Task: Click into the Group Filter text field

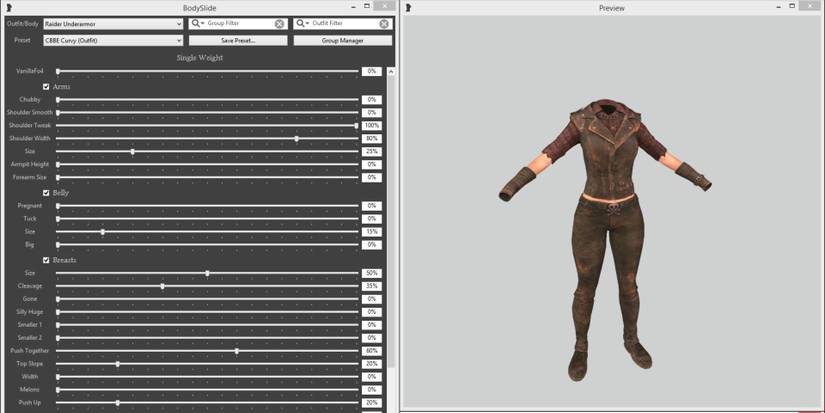Action: click(240, 24)
